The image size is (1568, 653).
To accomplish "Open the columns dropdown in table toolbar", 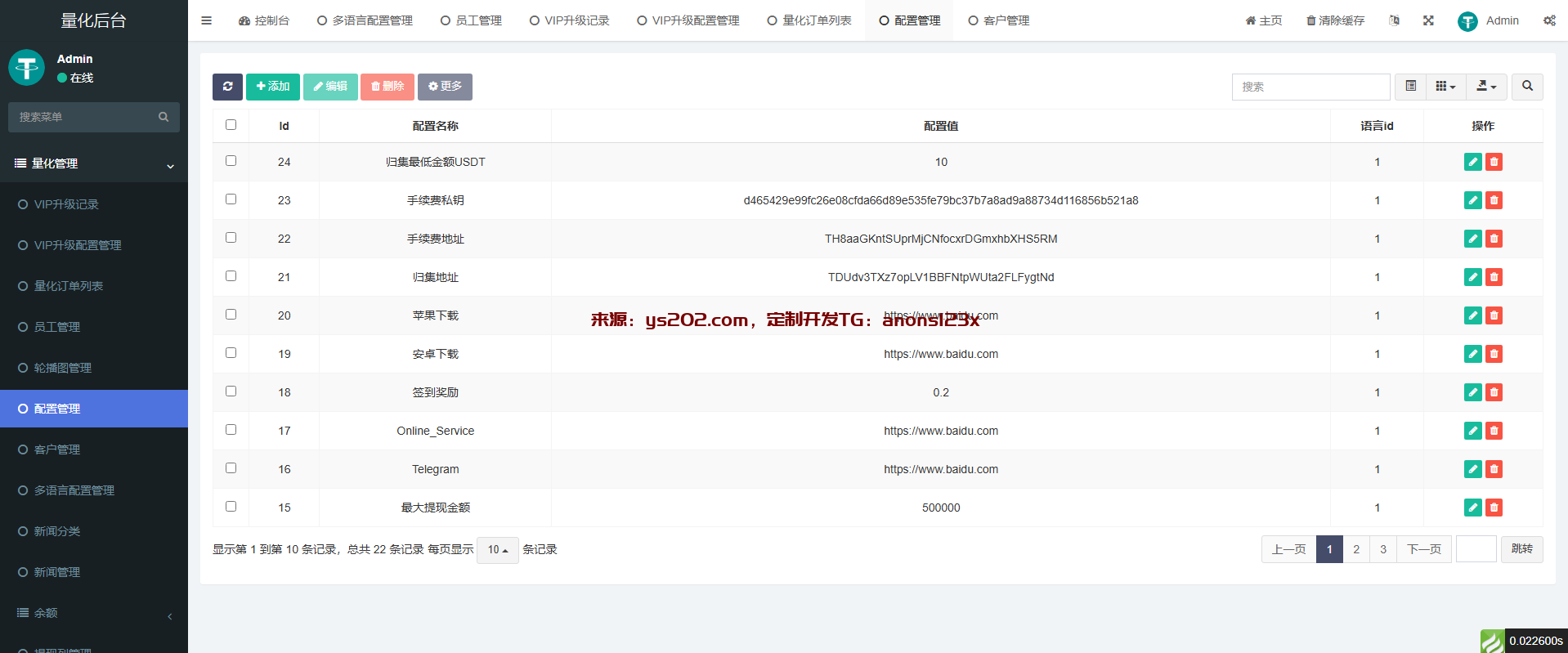I will tap(1445, 87).
